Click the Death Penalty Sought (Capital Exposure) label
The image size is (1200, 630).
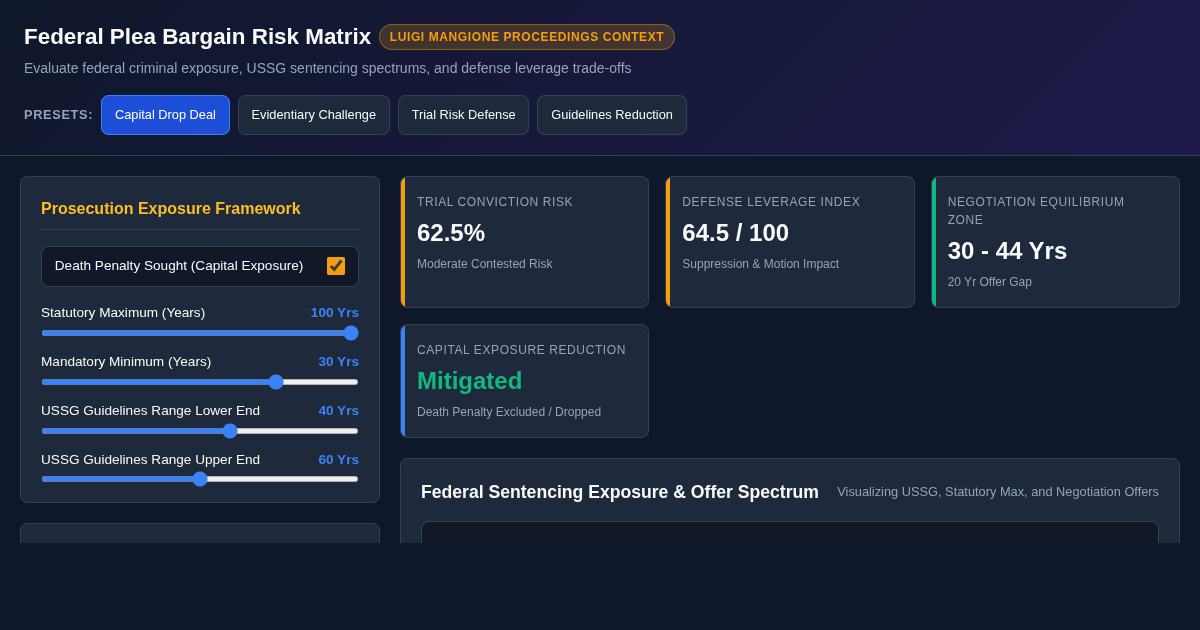click(x=179, y=266)
